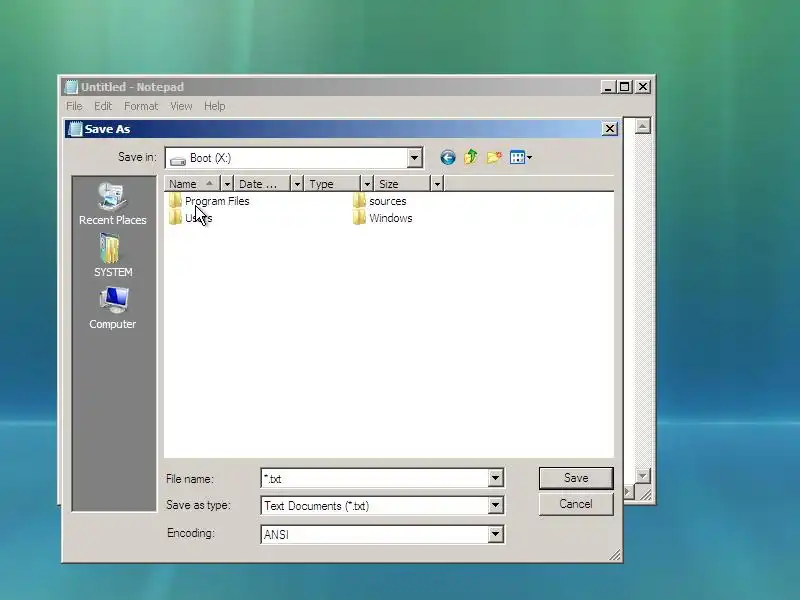Select the sources folder
The image size is (800, 600).
pyautogui.click(x=380, y=201)
